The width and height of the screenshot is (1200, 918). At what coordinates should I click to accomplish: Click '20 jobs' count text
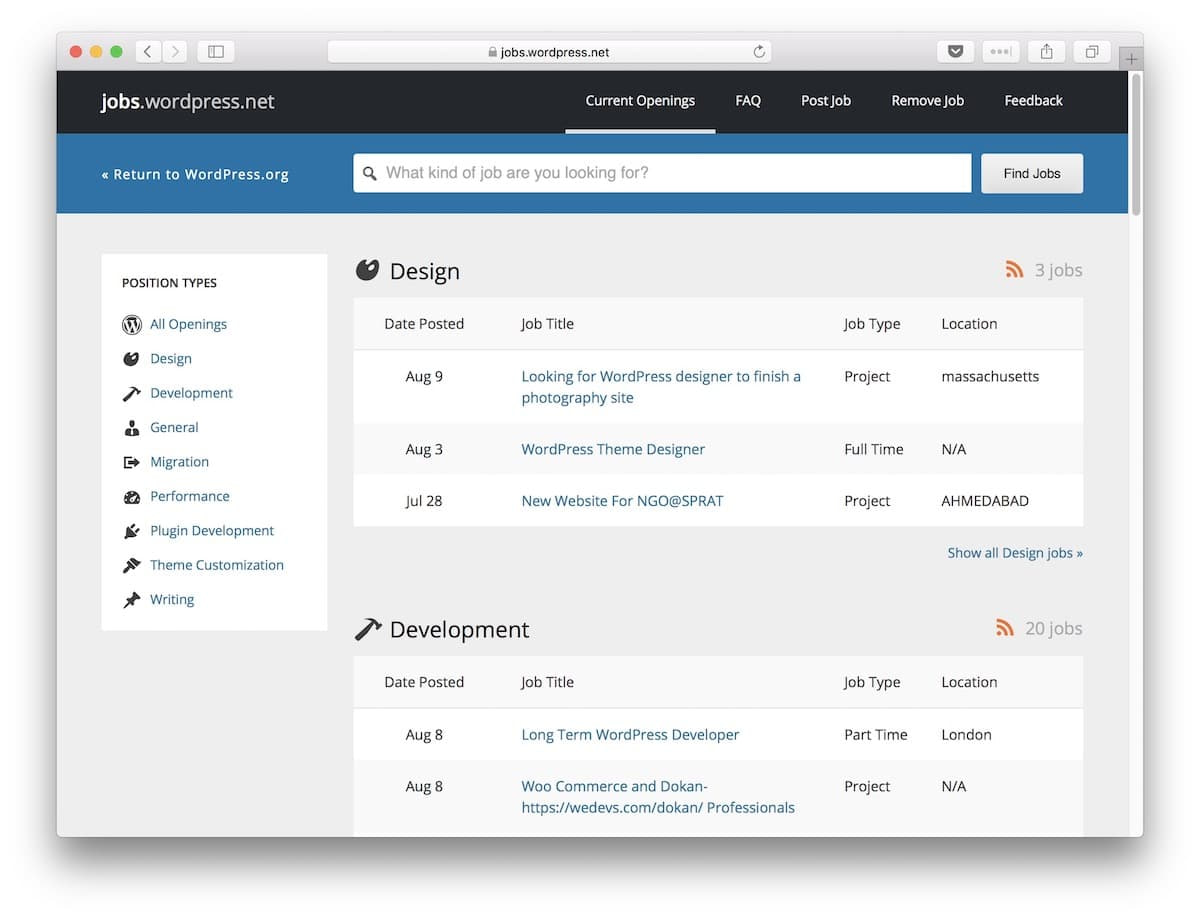pyautogui.click(x=1054, y=628)
